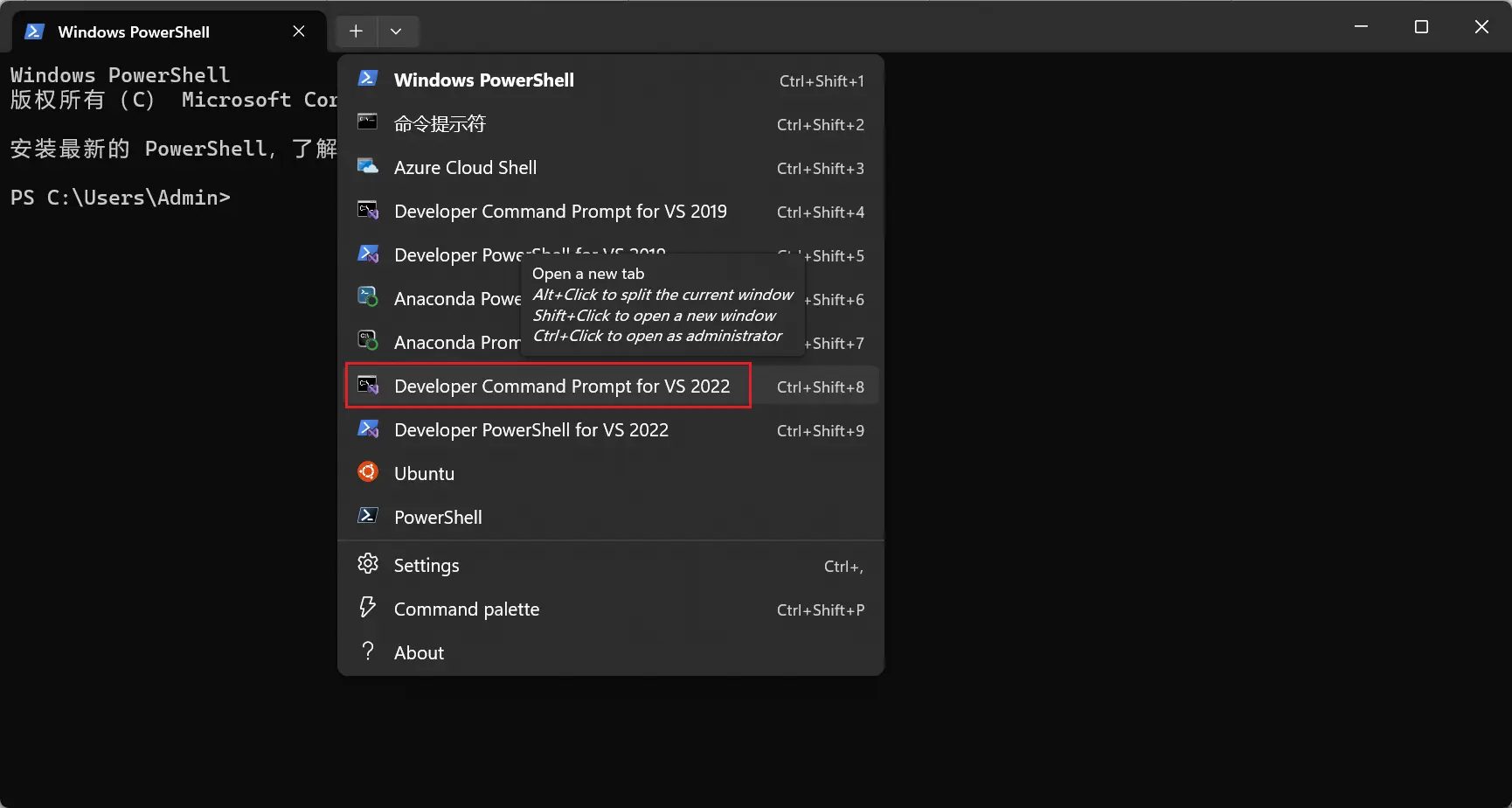Open Developer Command Prompt for VS 2019
The width and height of the screenshot is (1512, 808).
610,212
